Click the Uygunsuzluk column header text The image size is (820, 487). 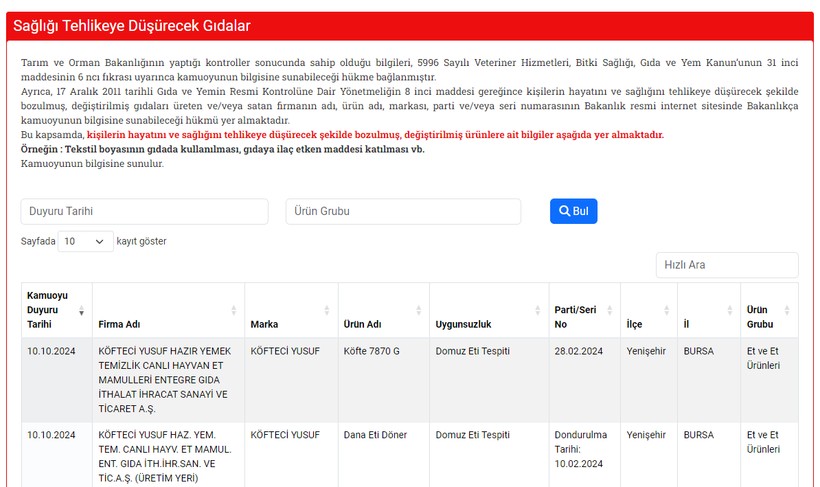tap(463, 324)
